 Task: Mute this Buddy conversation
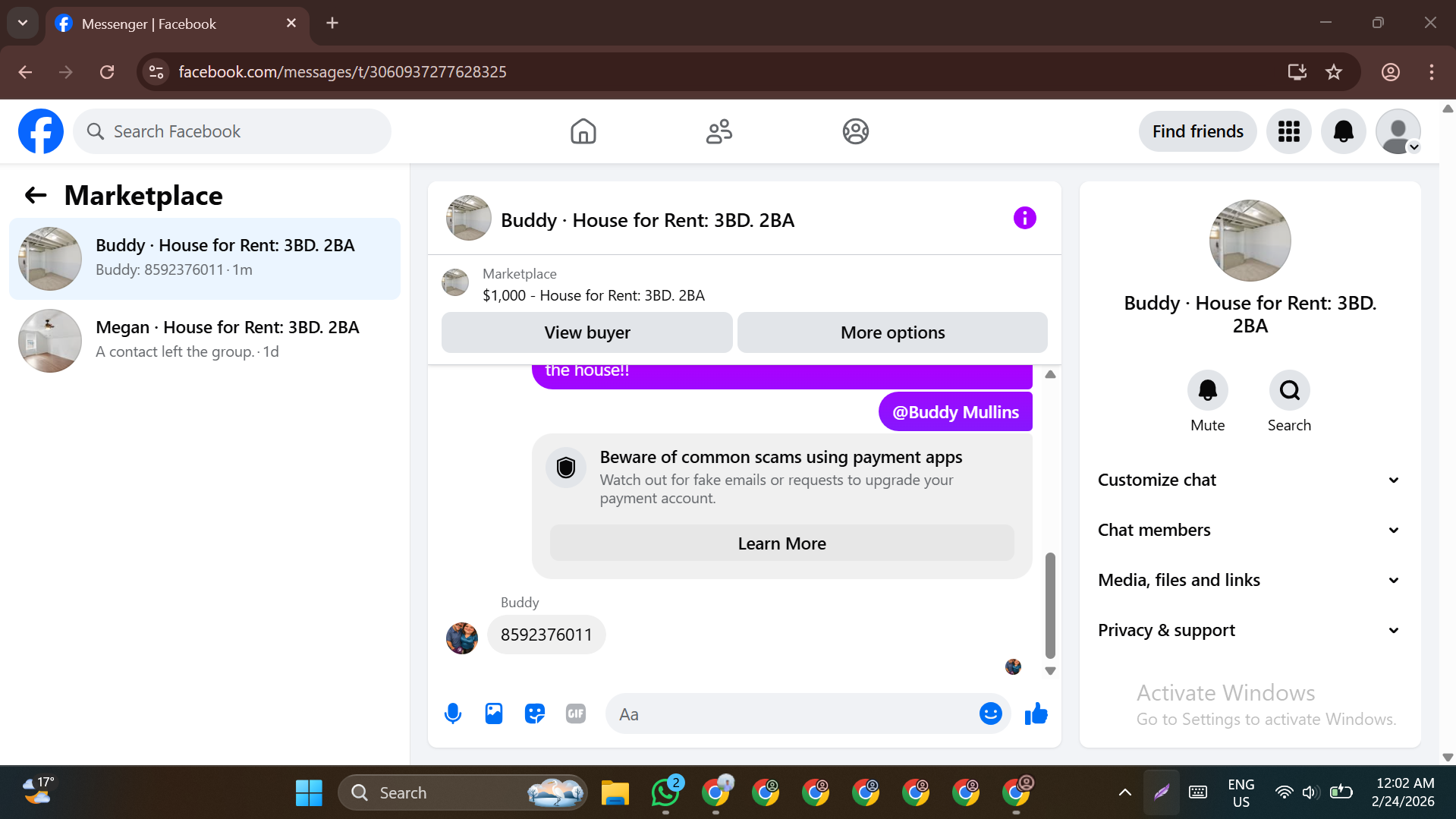pyautogui.click(x=1207, y=390)
